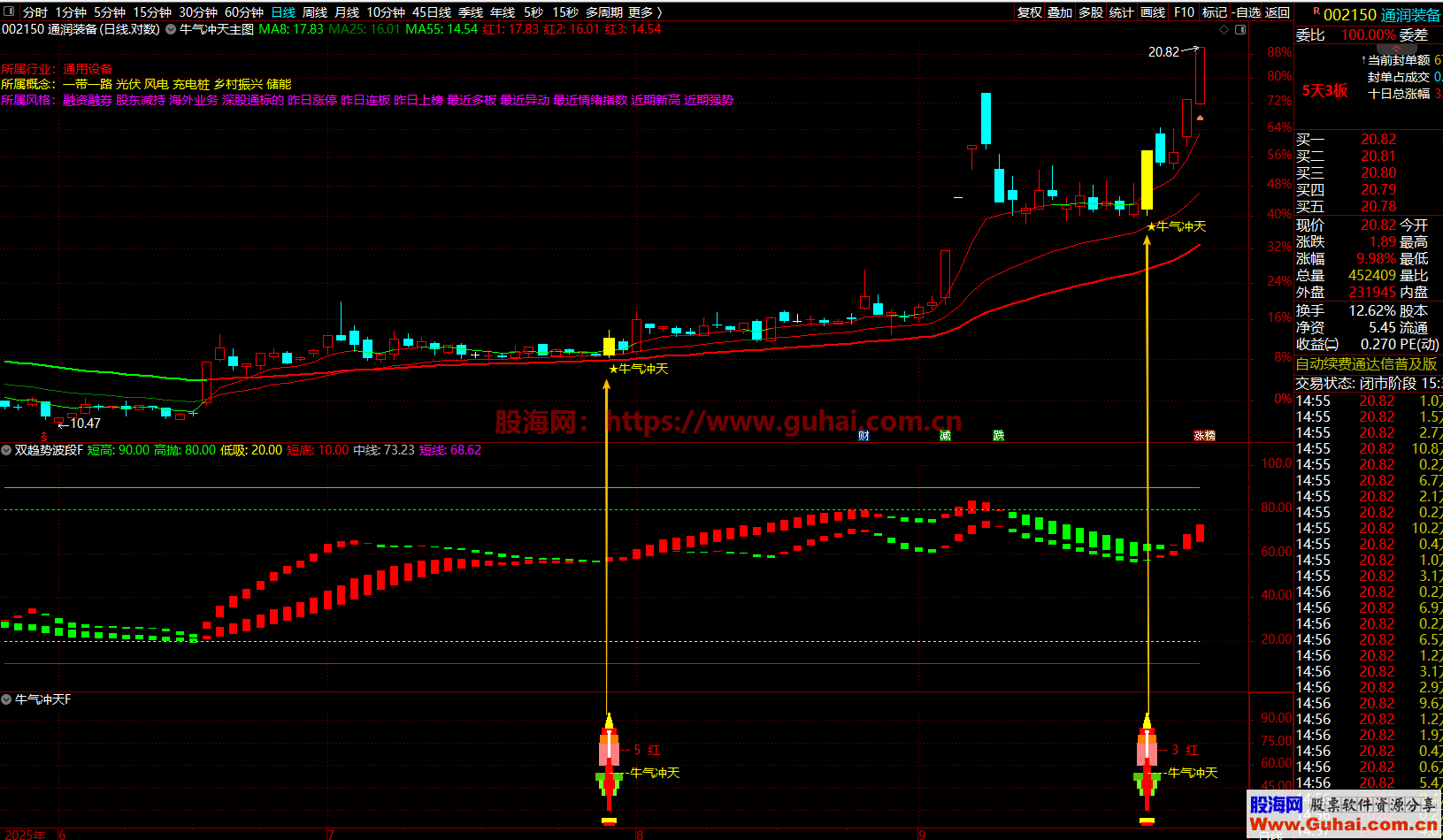The image size is (1443, 840).
Task: Click the red S marker below 10.47
Action: coord(44,437)
